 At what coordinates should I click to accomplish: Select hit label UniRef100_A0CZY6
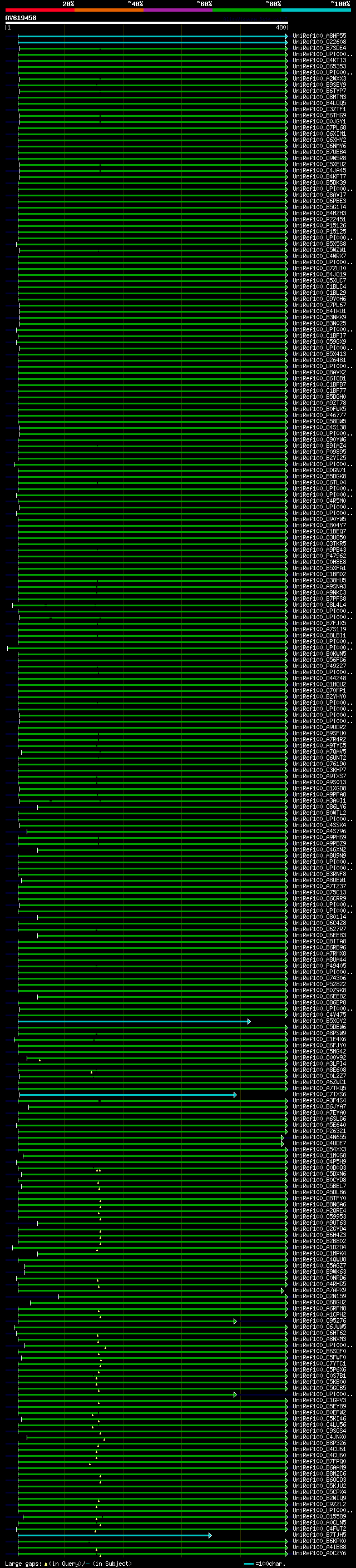319,1554
